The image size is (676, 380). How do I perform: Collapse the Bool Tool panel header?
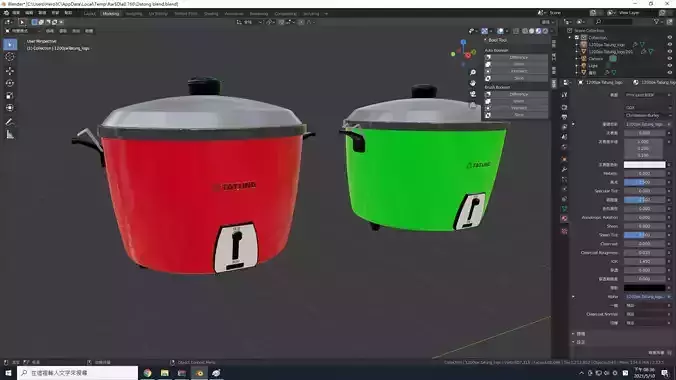click(496, 40)
